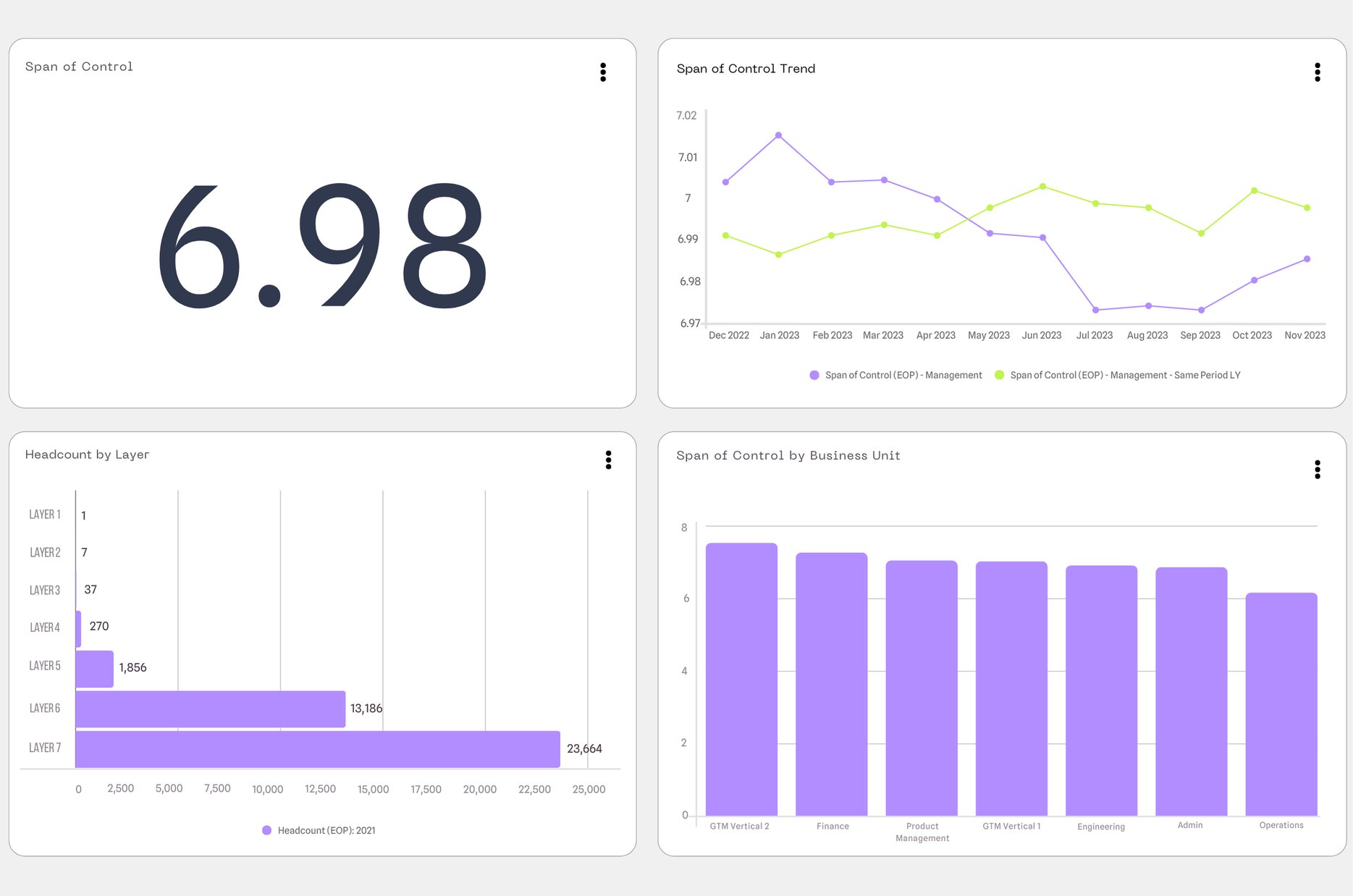Click the GTM Vertical 2 bar
Screen dimensions: 1353x896
click(741, 680)
